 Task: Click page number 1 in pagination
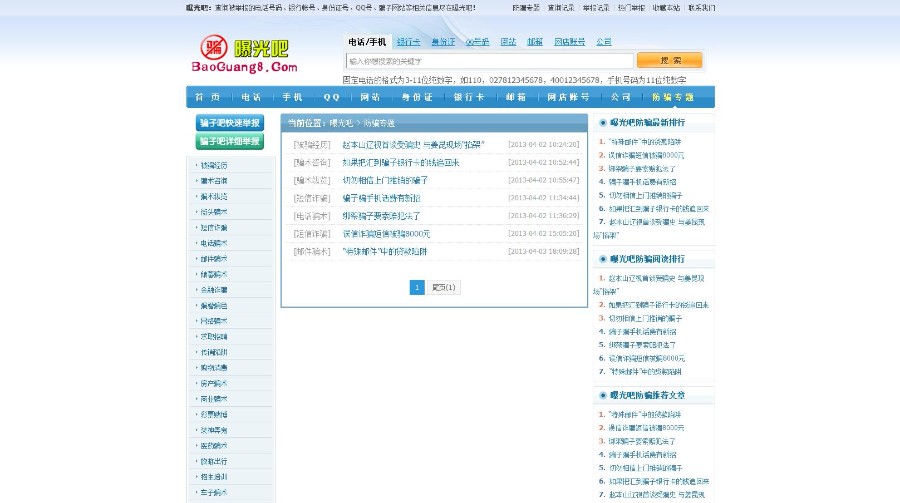pos(417,287)
